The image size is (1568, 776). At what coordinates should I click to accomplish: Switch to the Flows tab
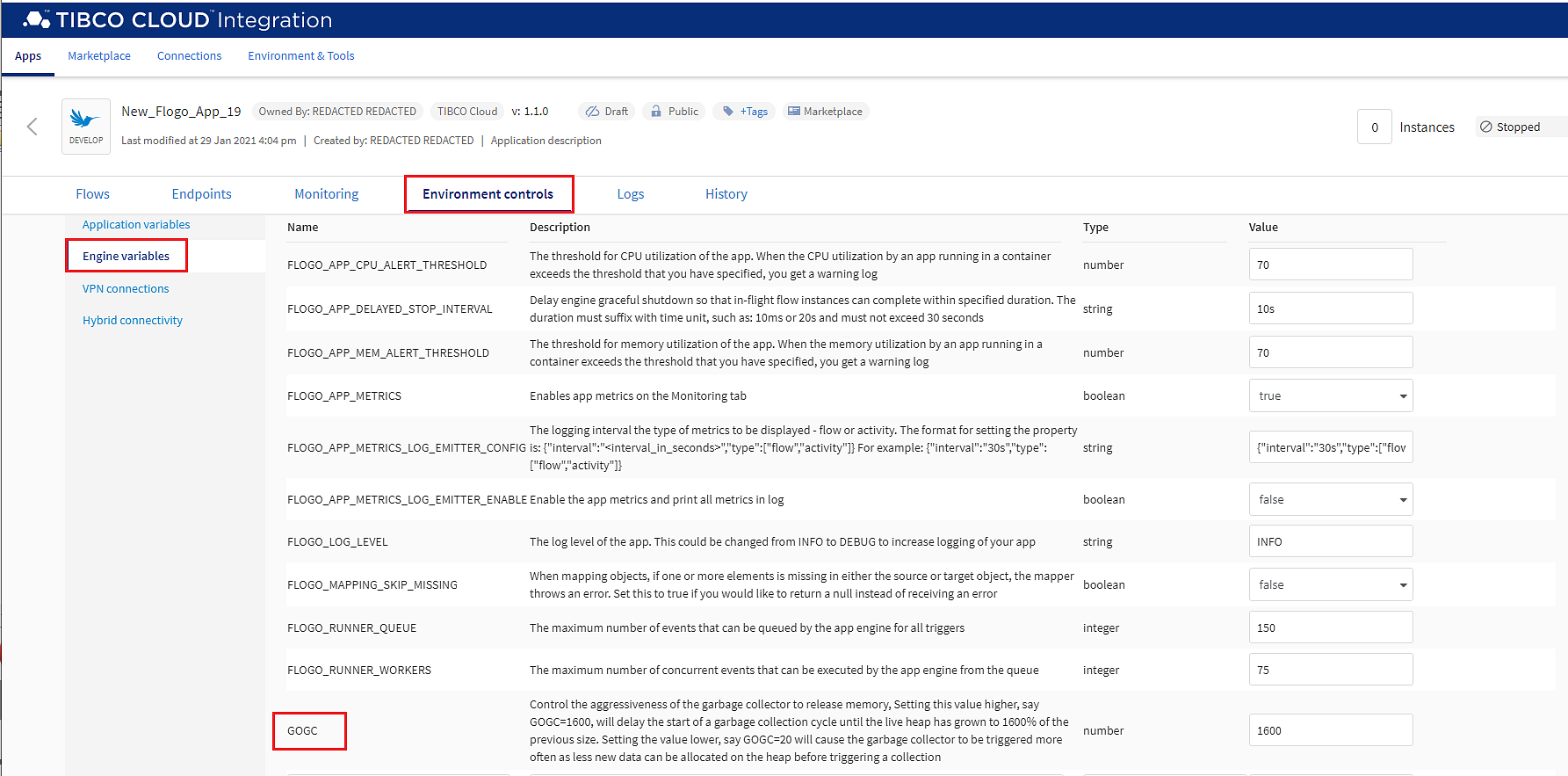[x=93, y=194]
